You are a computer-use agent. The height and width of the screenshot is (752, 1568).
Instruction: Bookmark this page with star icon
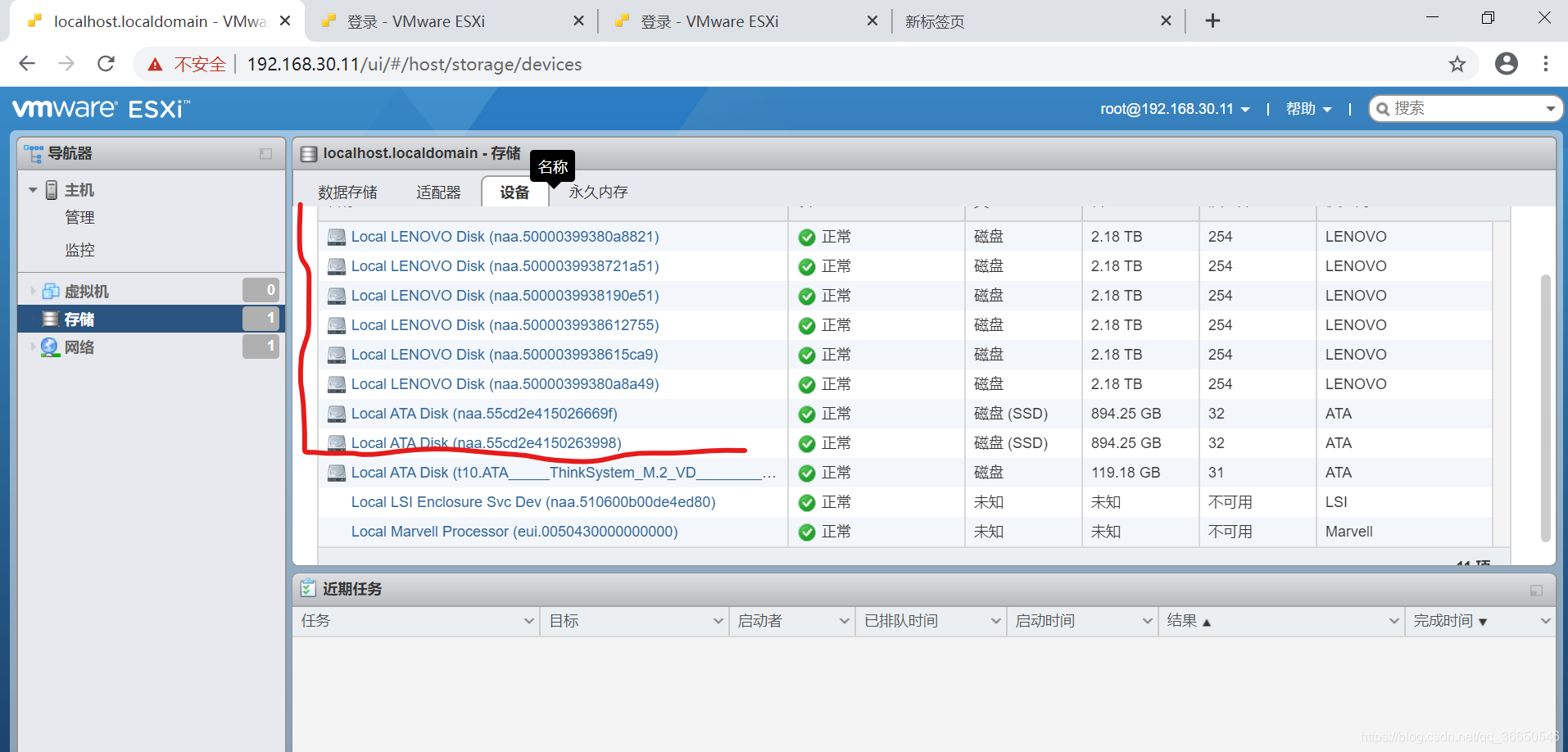coord(1457,64)
